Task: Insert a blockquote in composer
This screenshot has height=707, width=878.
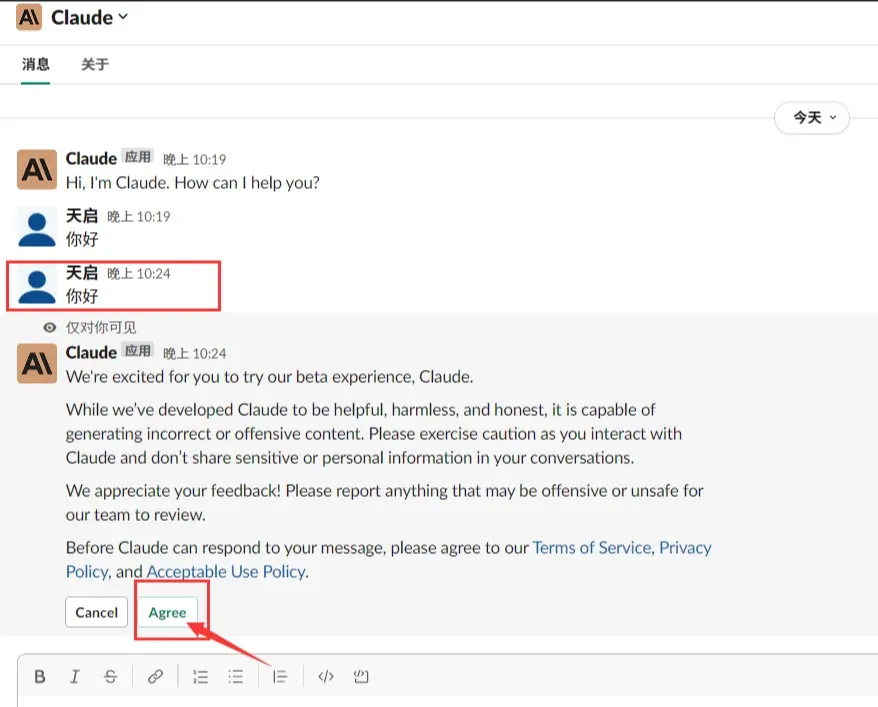Action: (x=280, y=676)
